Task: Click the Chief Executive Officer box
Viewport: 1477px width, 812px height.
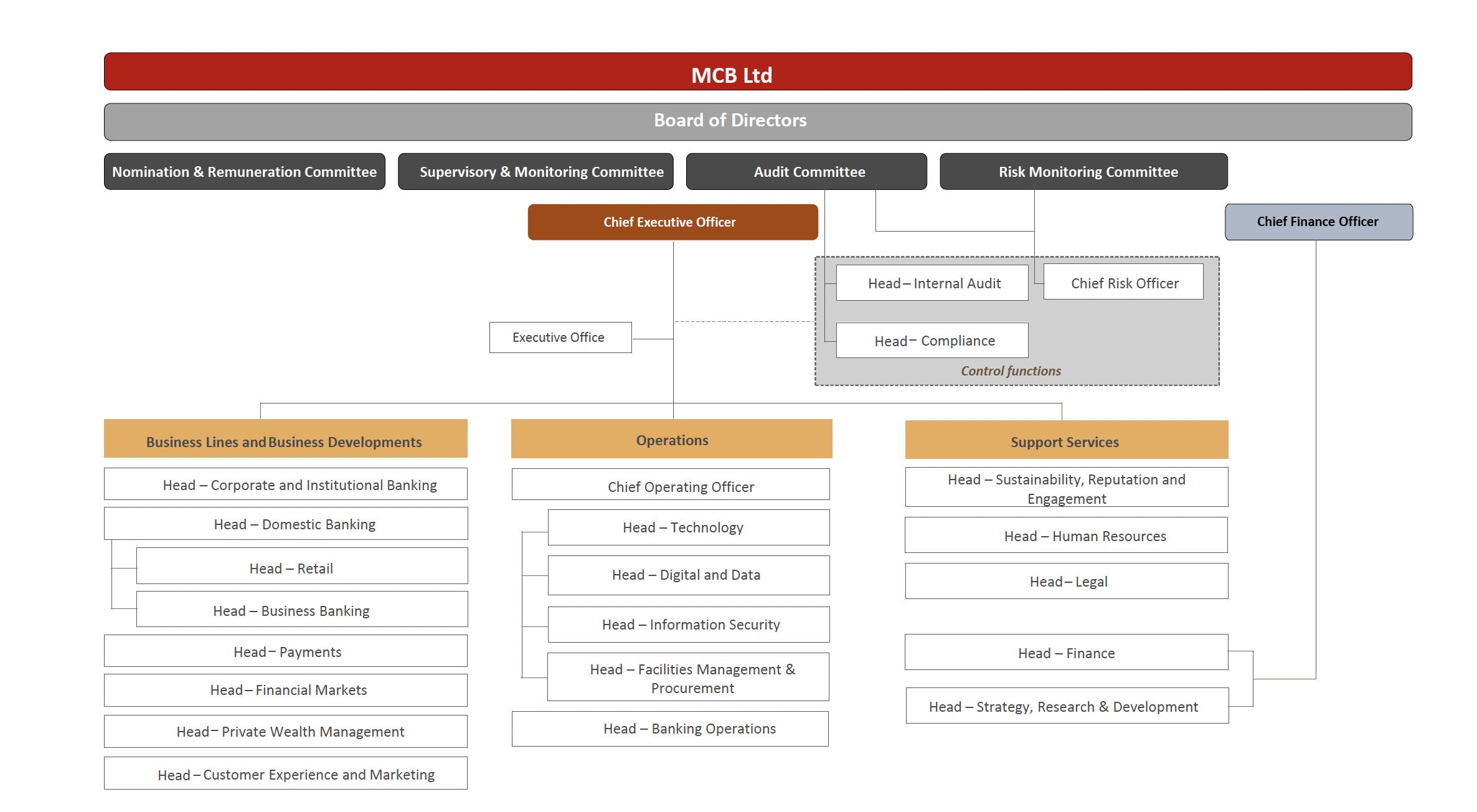Action: pyautogui.click(x=673, y=222)
